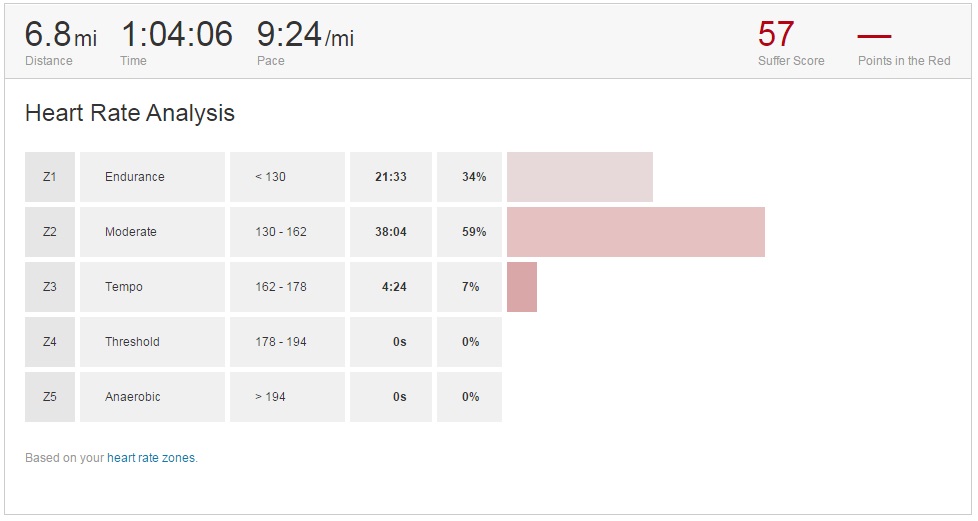
Task: Click the Heart Rate Analysis heading
Action: (x=130, y=113)
